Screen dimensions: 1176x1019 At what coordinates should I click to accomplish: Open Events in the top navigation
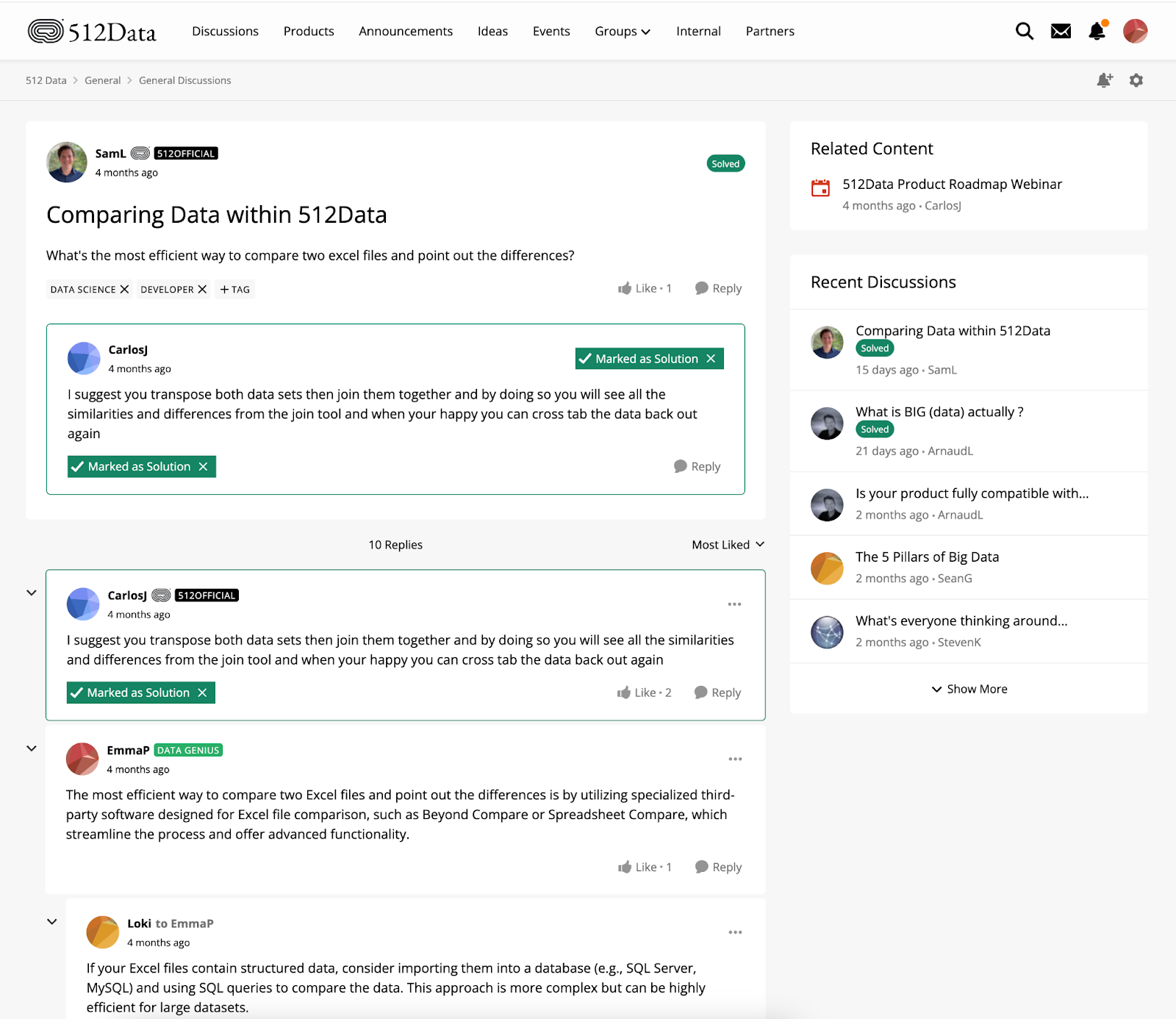click(x=551, y=31)
